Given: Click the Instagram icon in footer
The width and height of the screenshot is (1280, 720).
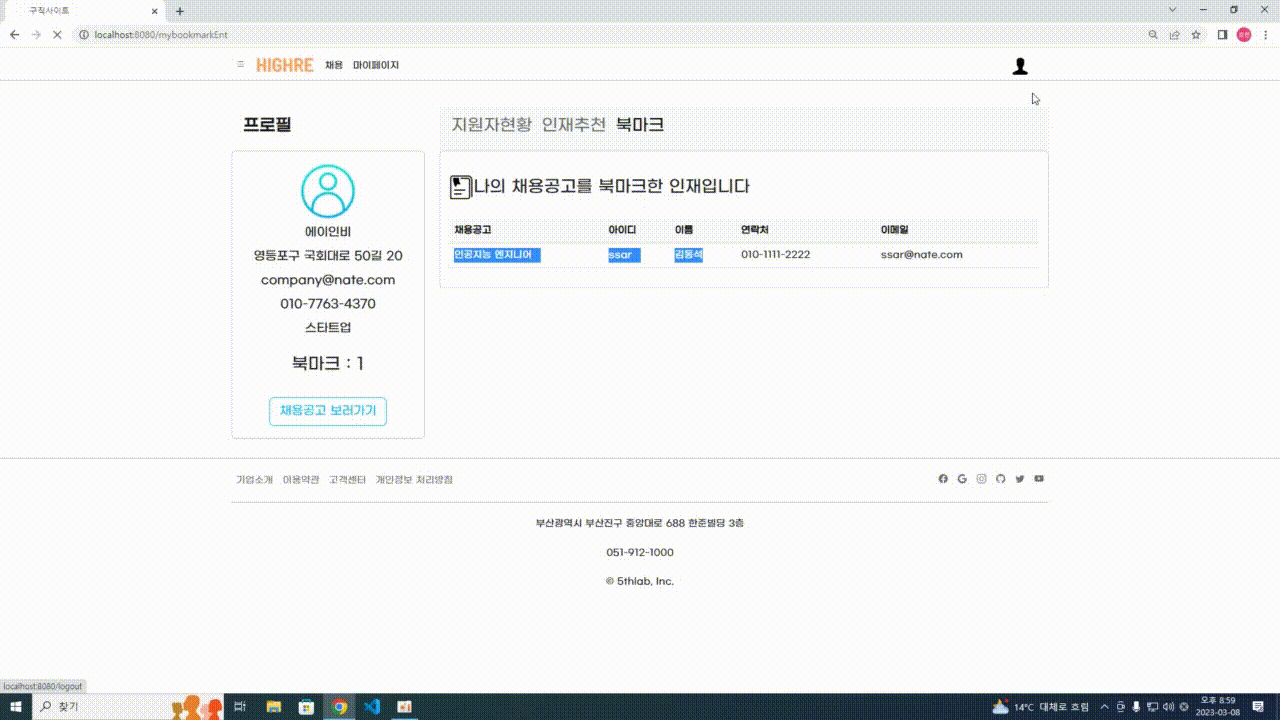Looking at the screenshot, I should tap(981, 479).
